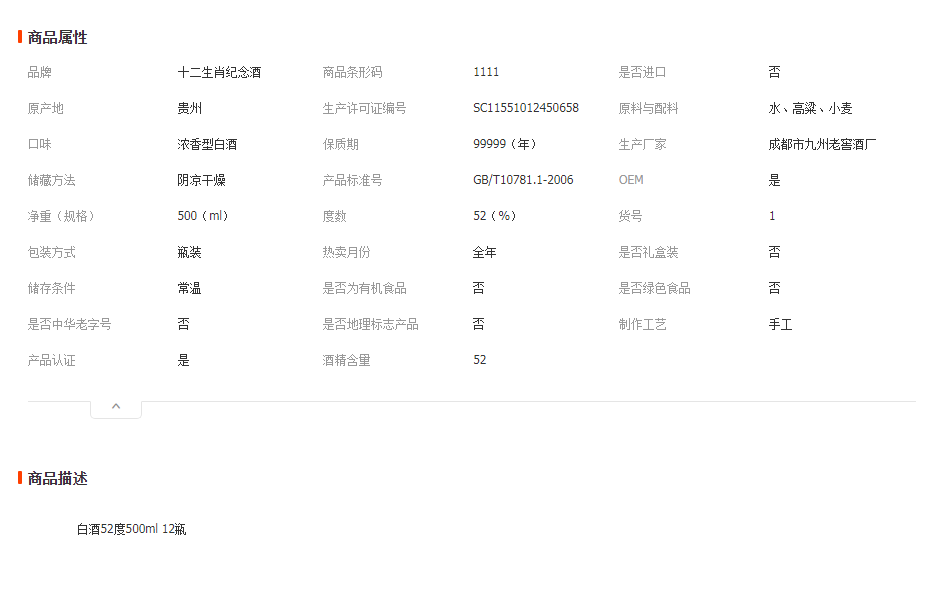Click ingredients value 水、高粱、小麦
Image resolution: width=932 pixels, height=599 pixels.
[x=810, y=109]
